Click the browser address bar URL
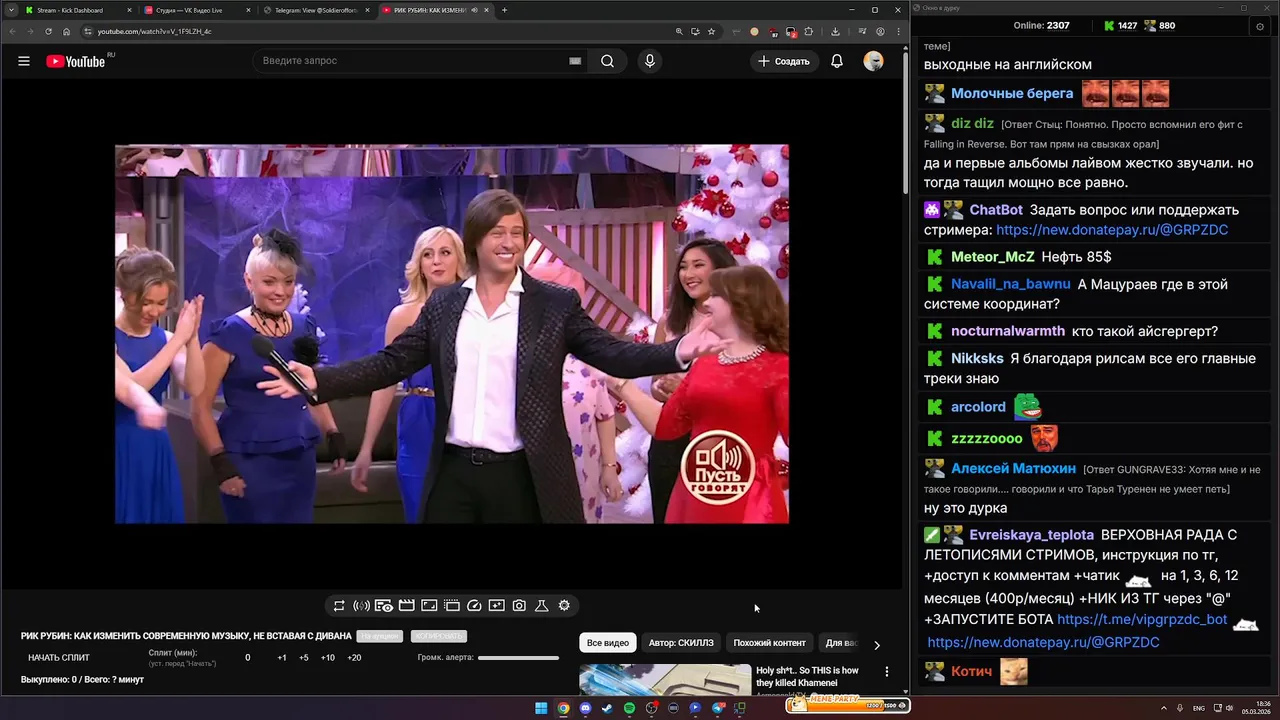1280x720 pixels. pyautogui.click(x=154, y=31)
